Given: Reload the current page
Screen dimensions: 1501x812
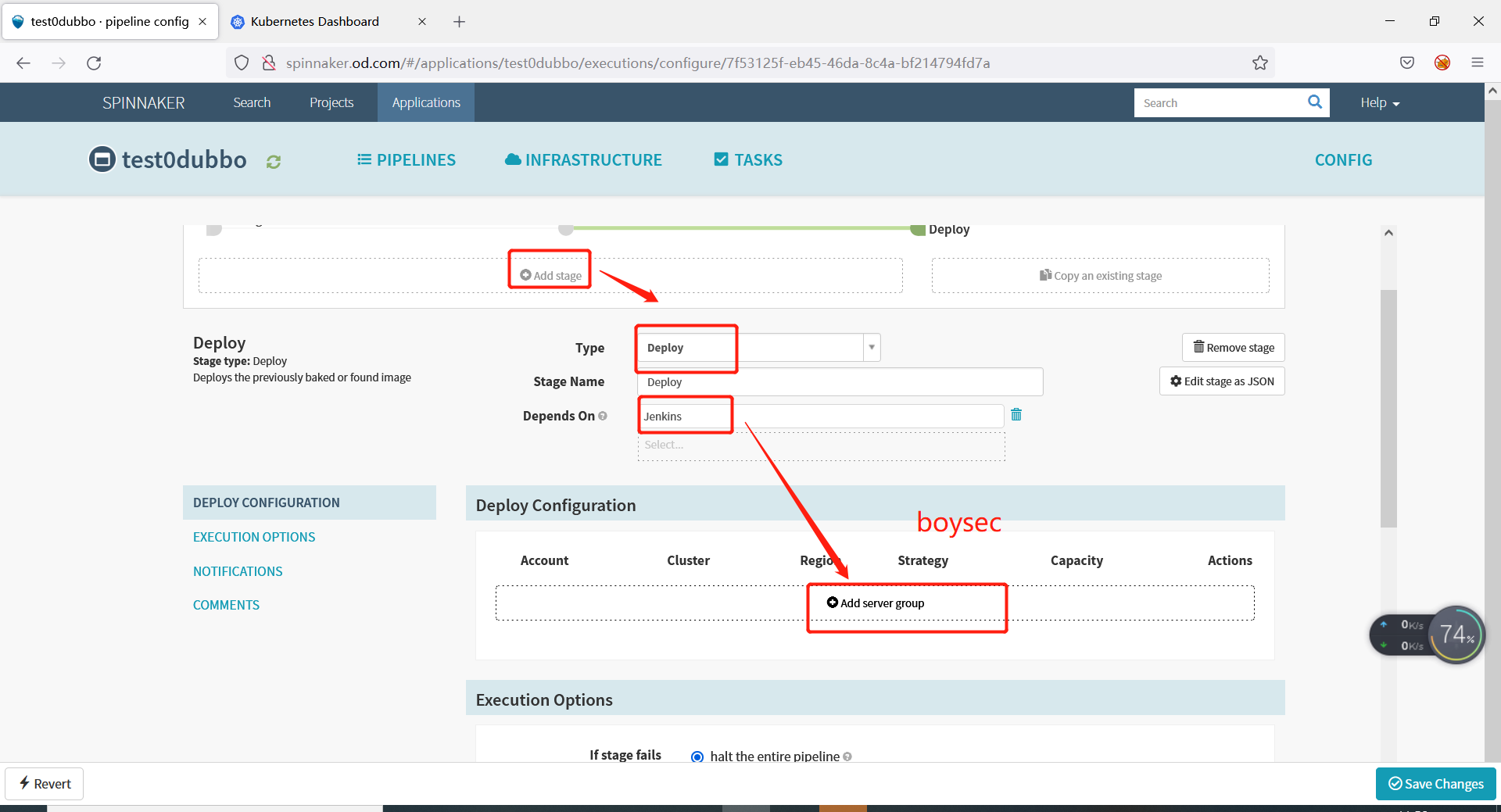Looking at the screenshot, I should click(94, 63).
